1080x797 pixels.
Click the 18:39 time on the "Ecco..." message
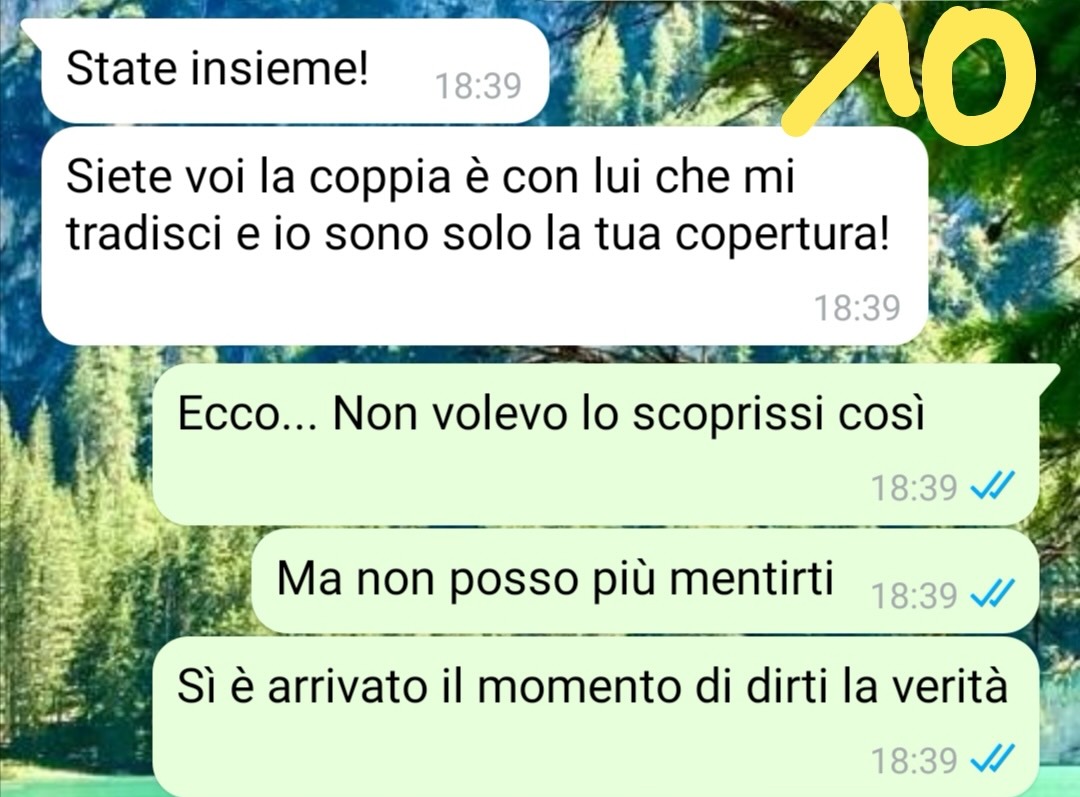[x=914, y=488]
